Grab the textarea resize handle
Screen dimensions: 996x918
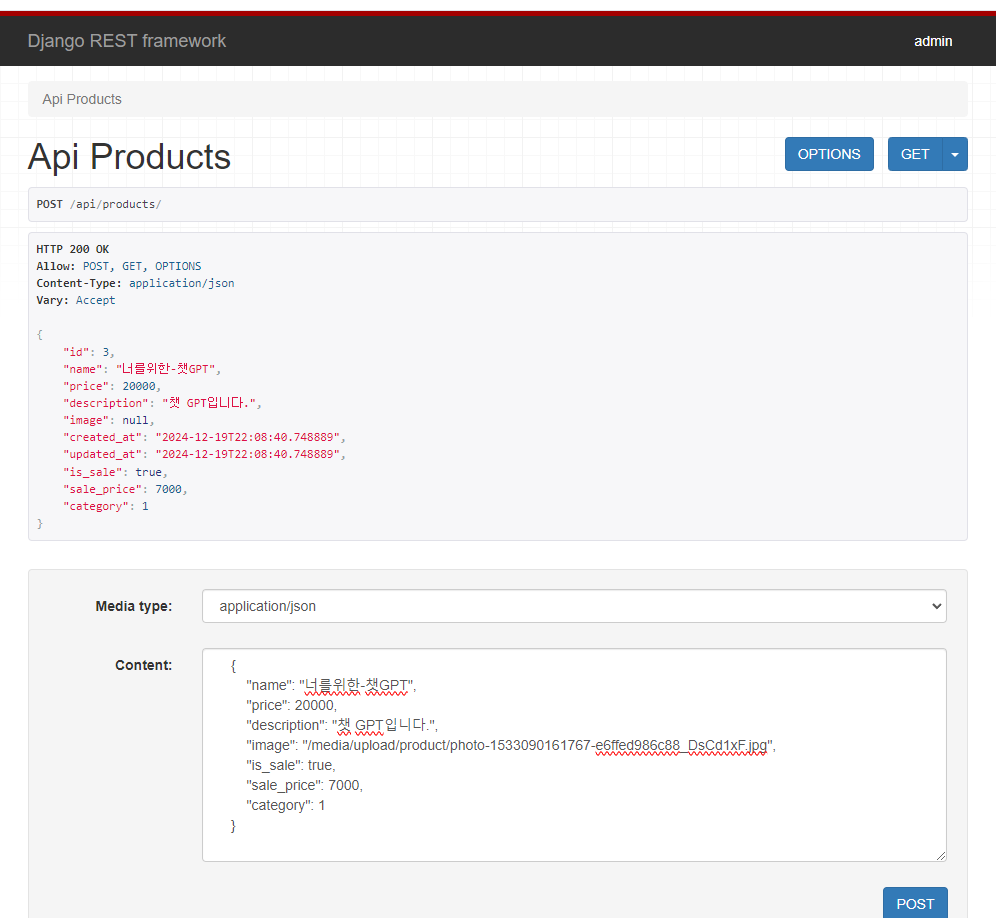941,856
